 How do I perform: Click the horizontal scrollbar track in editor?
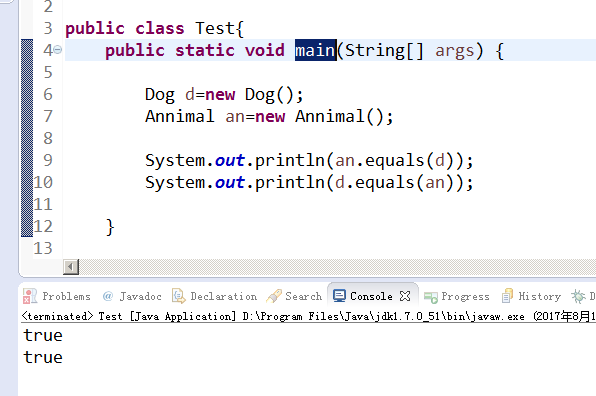pos(337,267)
